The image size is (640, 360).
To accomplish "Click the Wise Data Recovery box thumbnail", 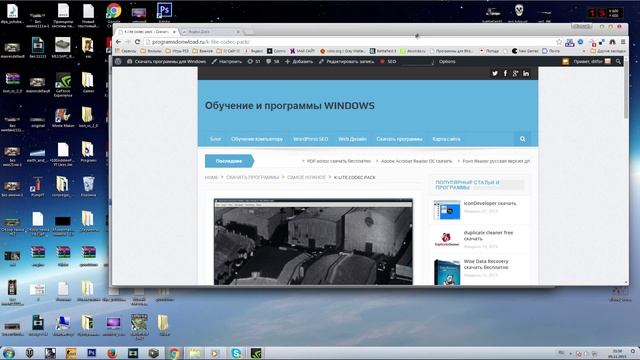I will 447,272.
